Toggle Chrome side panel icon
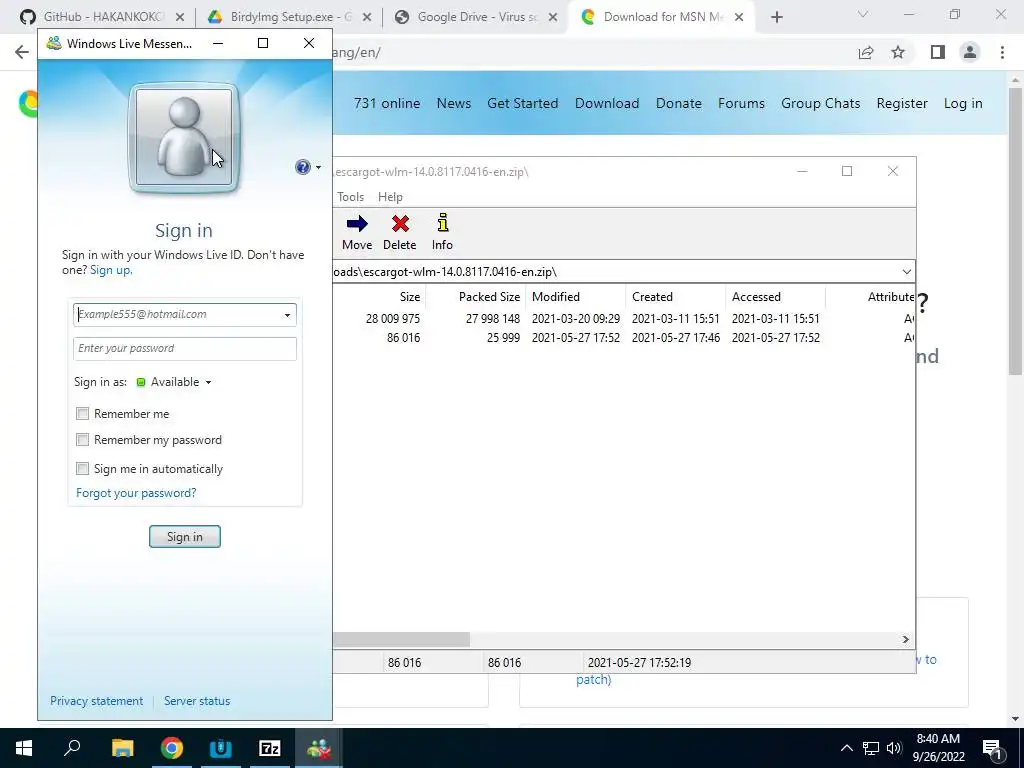 (x=938, y=52)
